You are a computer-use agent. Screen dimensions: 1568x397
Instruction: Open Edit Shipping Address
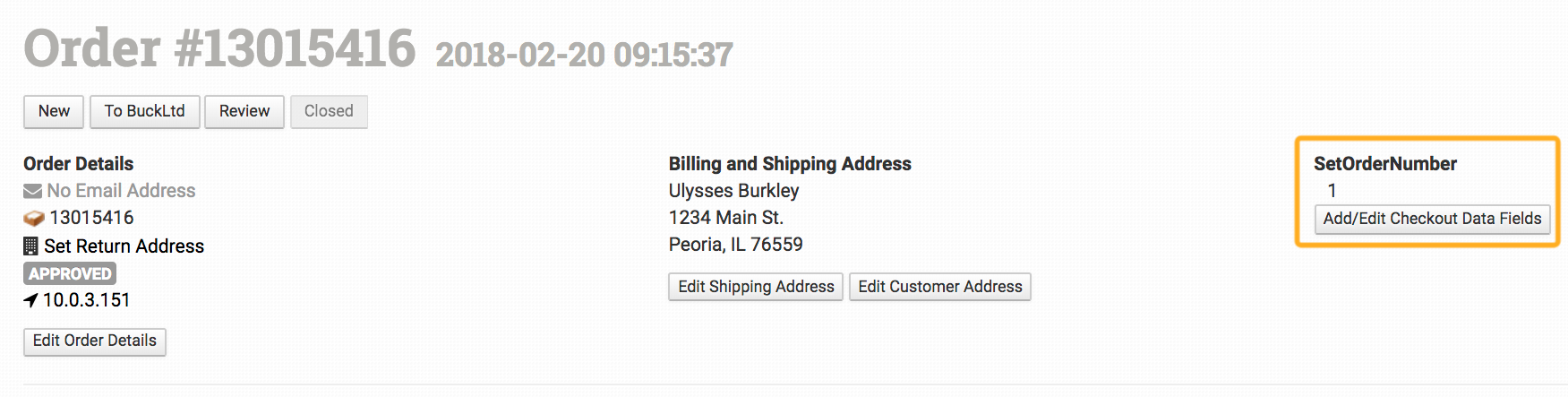click(x=756, y=287)
